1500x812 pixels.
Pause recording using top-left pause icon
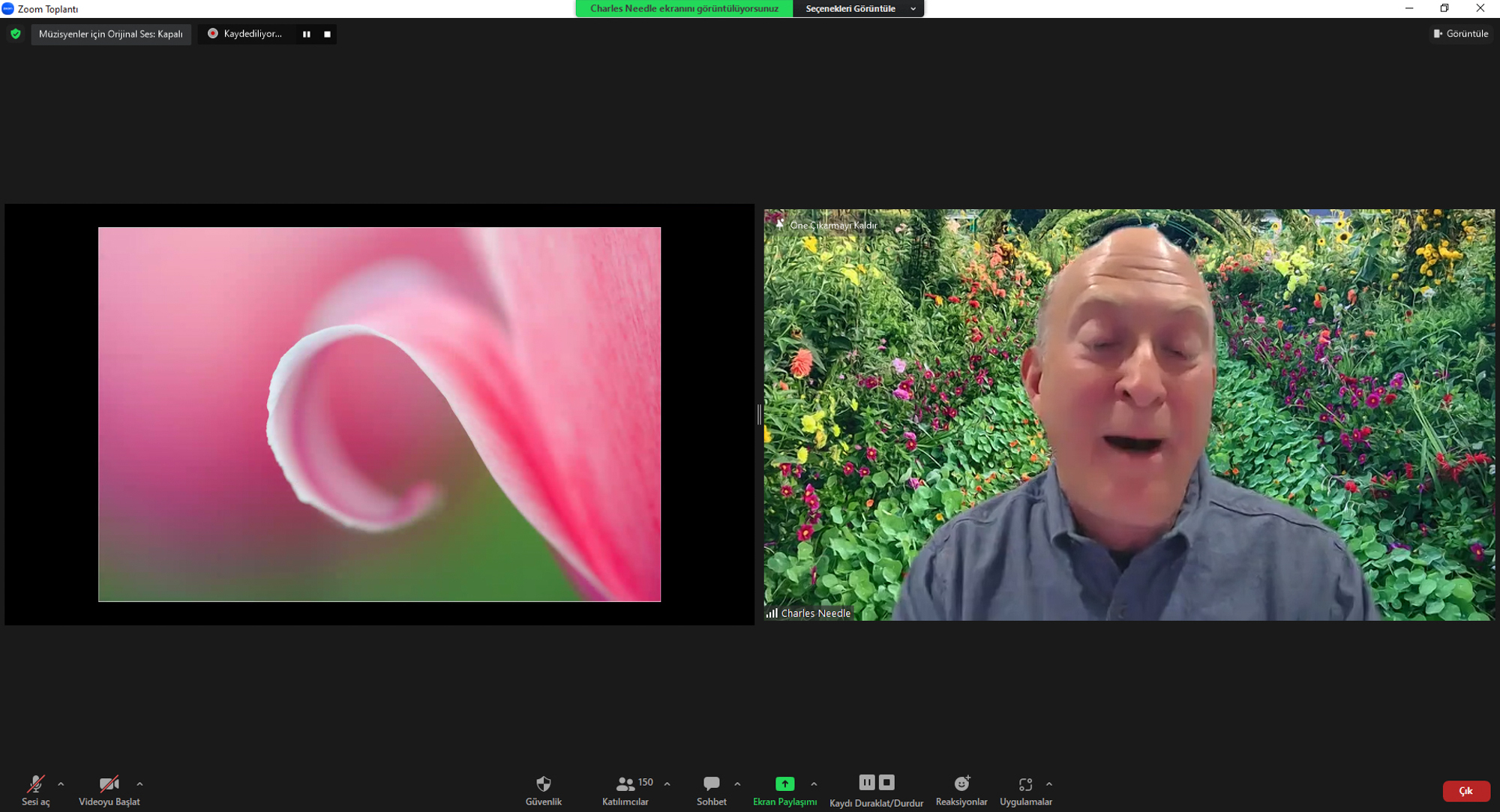click(307, 34)
